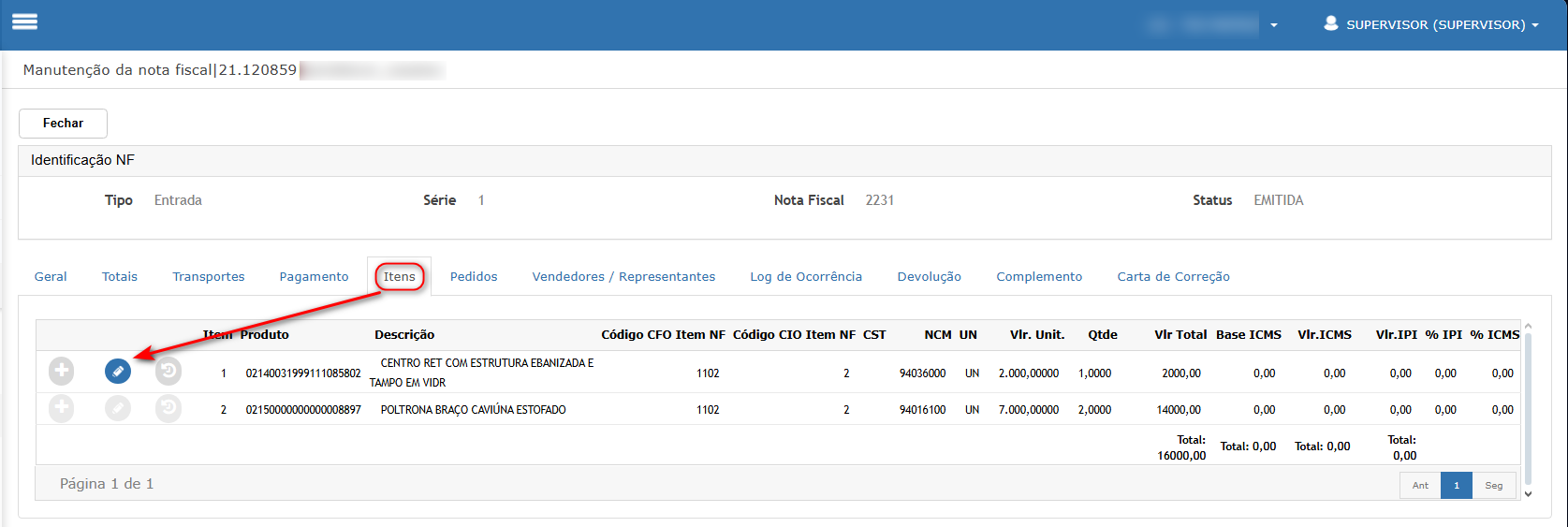
Task: Select page 1 in the pagination
Action: [x=1457, y=485]
